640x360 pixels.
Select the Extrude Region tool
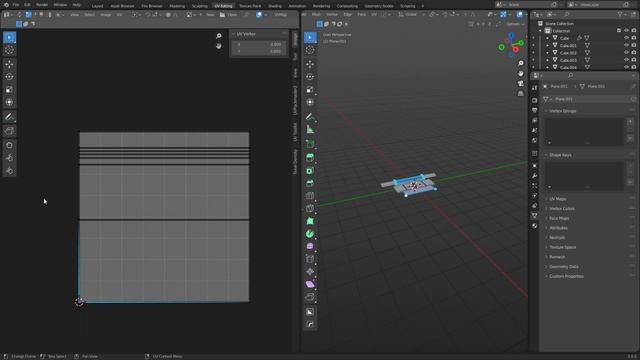pyautogui.click(x=310, y=157)
